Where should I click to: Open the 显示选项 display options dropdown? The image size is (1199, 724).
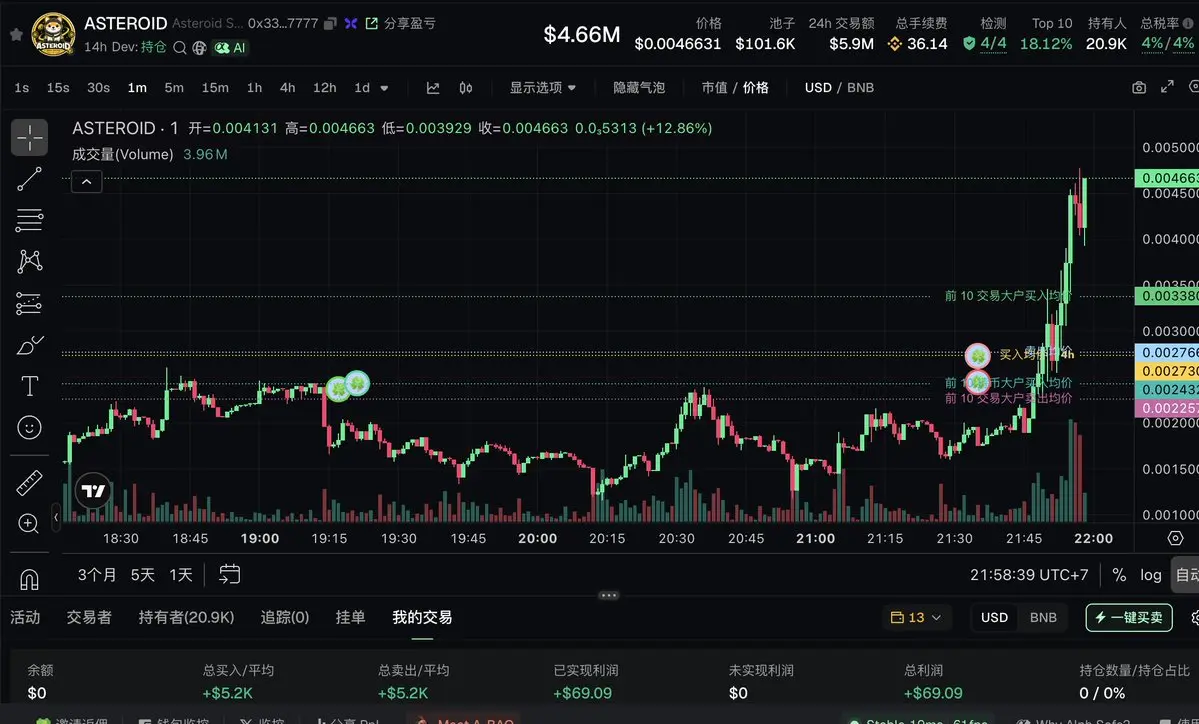pos(543,88)
